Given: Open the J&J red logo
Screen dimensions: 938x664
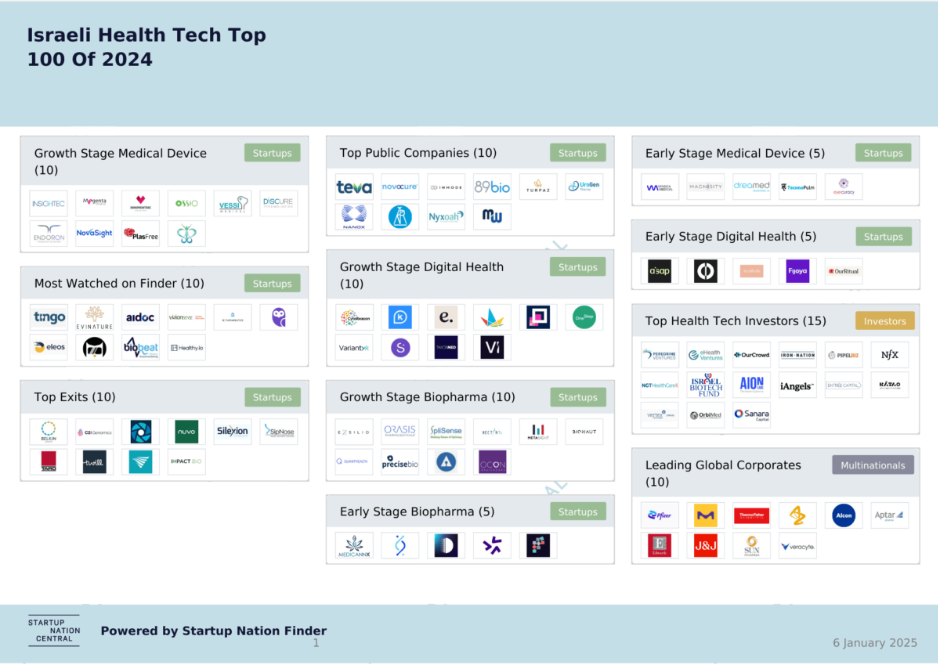Looking at the screenshot, I should 705,546.
